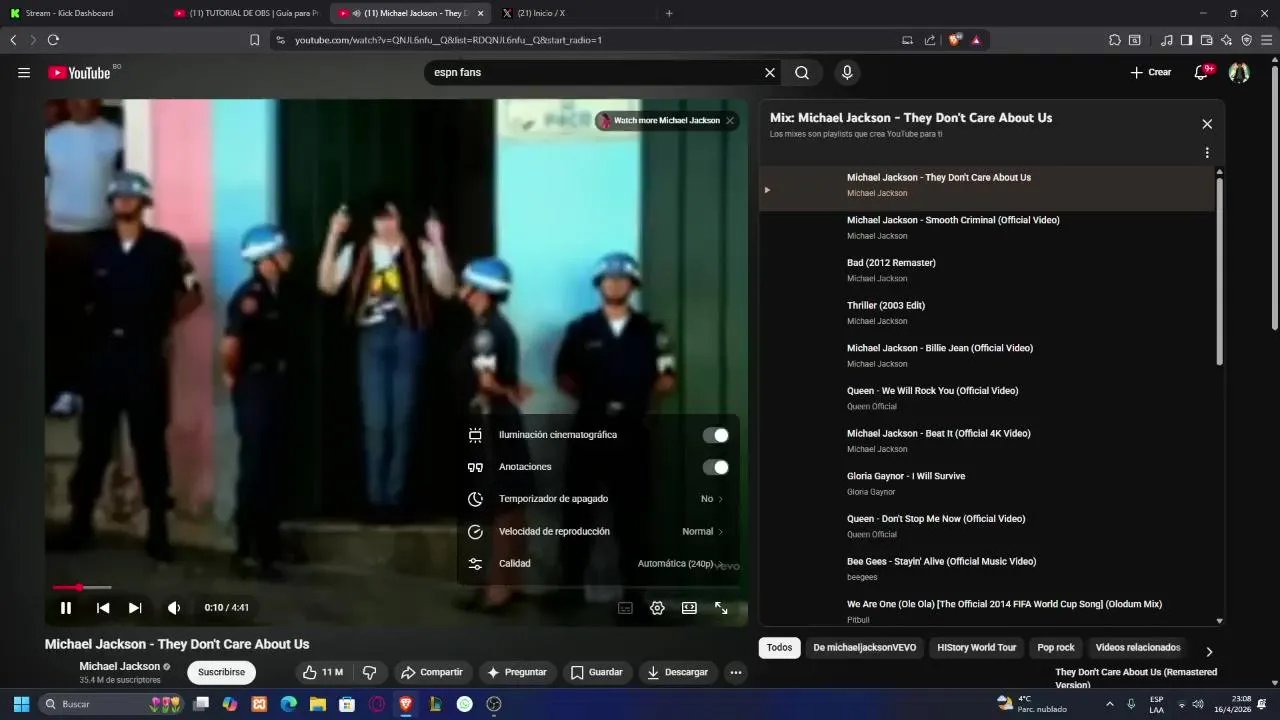Open a new browser tab
This screenshot has width=1280, height=720.
point(669,13)
